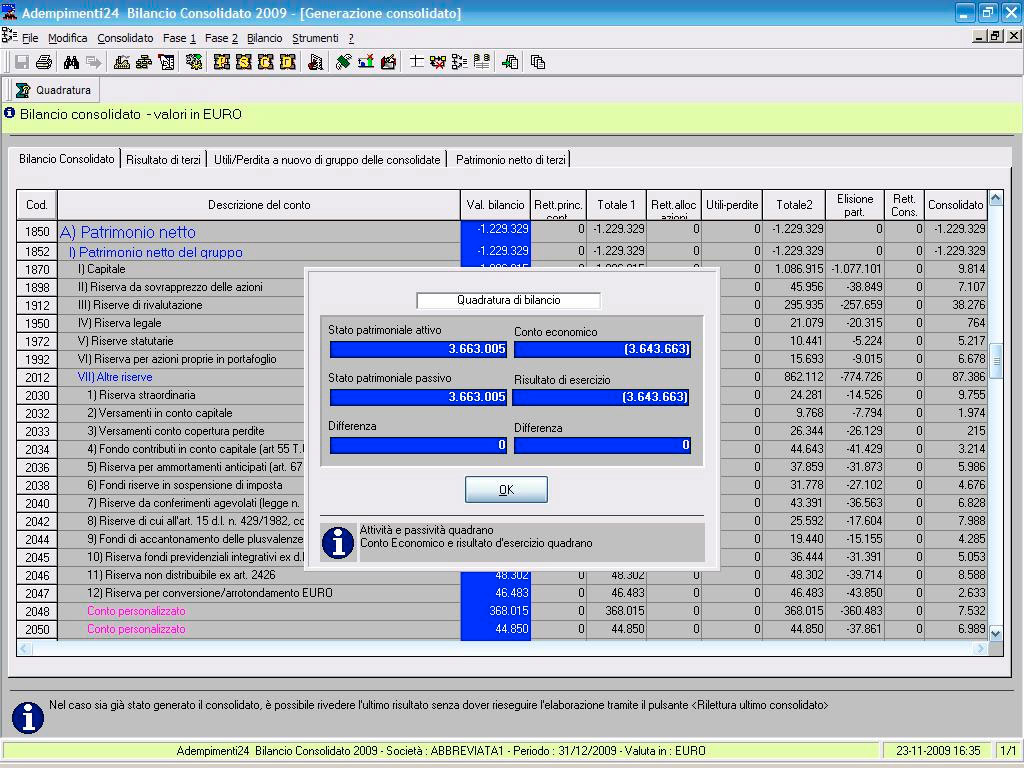Click the Save floppy disk icon
Screen dimensions: 1024x768
click(22, 62)
